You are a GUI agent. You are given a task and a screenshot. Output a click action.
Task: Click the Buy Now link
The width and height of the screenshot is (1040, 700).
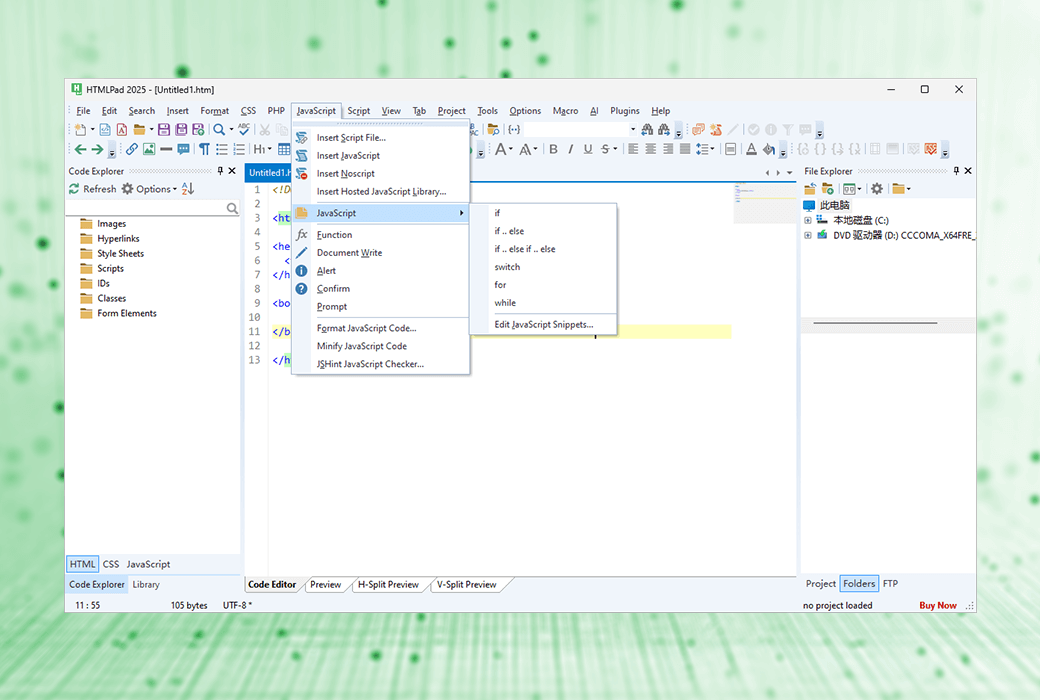pos(938,605)
